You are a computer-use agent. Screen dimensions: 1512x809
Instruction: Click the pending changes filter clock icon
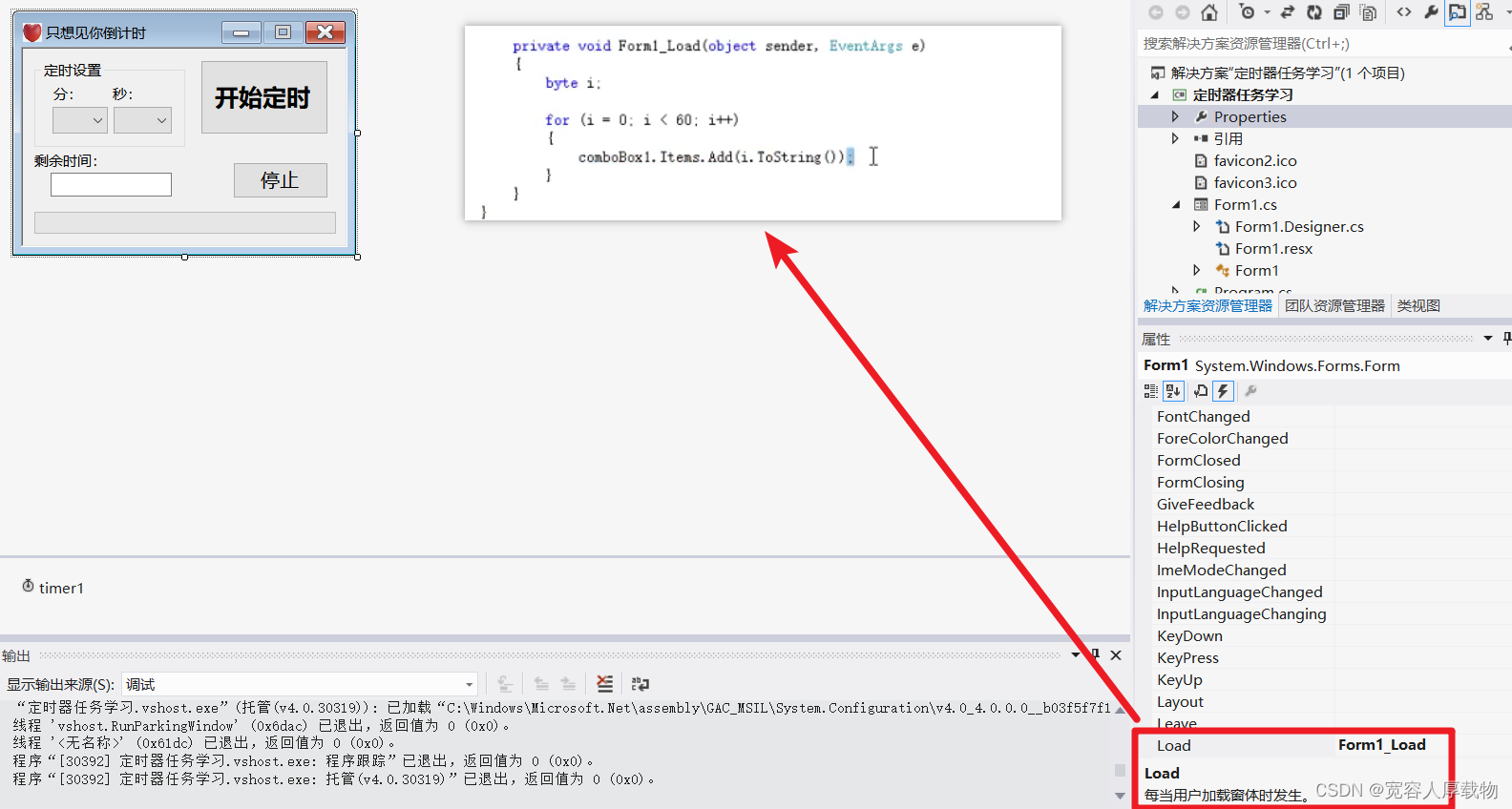1247,12
